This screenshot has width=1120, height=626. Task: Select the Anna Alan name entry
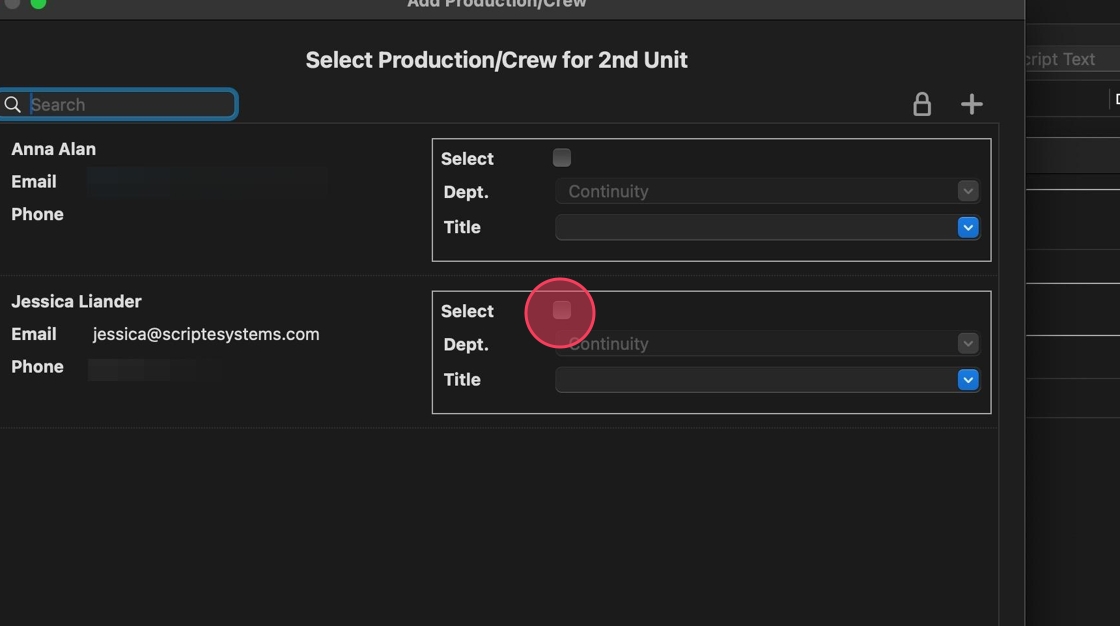(54, 149)
